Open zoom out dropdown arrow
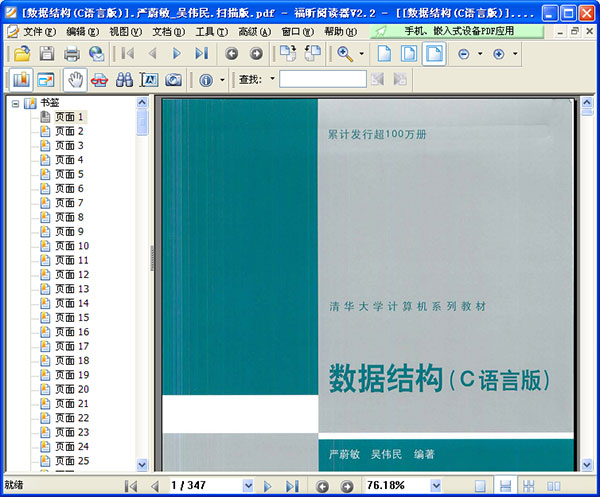This screenshot has width=600, height=497. 480,54
